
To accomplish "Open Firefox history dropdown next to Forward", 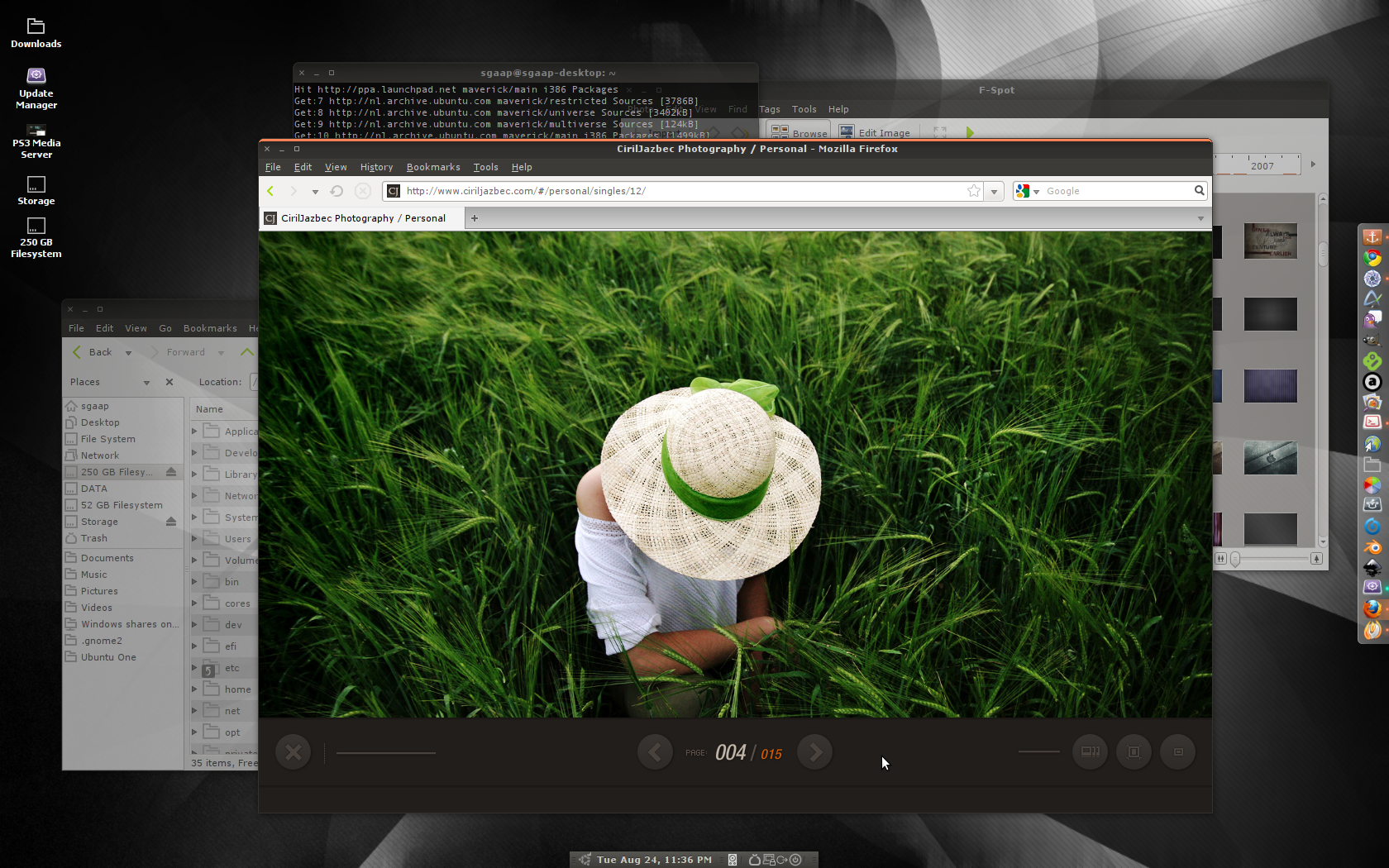I will coord(315,192).
